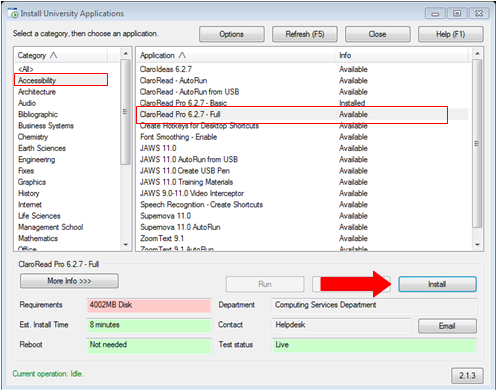This screenshot has height=390, width=497.
Task: Select Speech Recognition - Create Shortcuts
Action: coord(302,205)
